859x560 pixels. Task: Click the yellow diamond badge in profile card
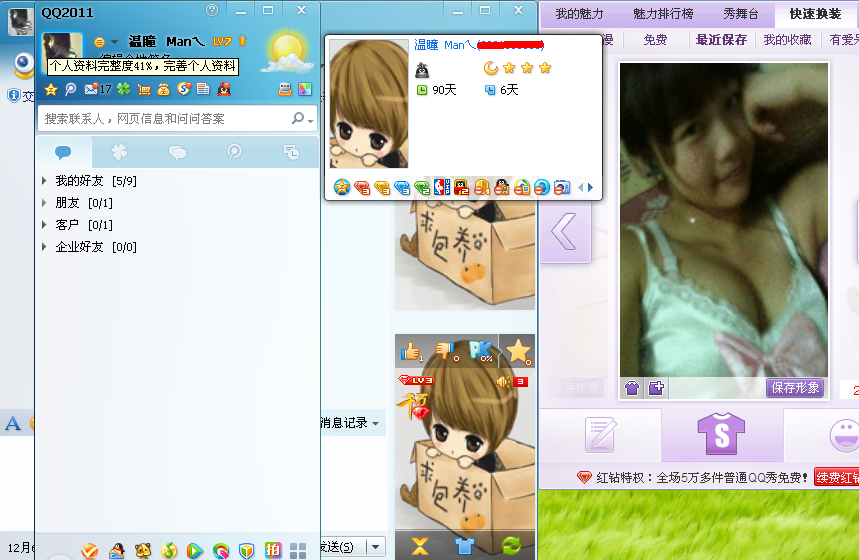coord(382,188)
